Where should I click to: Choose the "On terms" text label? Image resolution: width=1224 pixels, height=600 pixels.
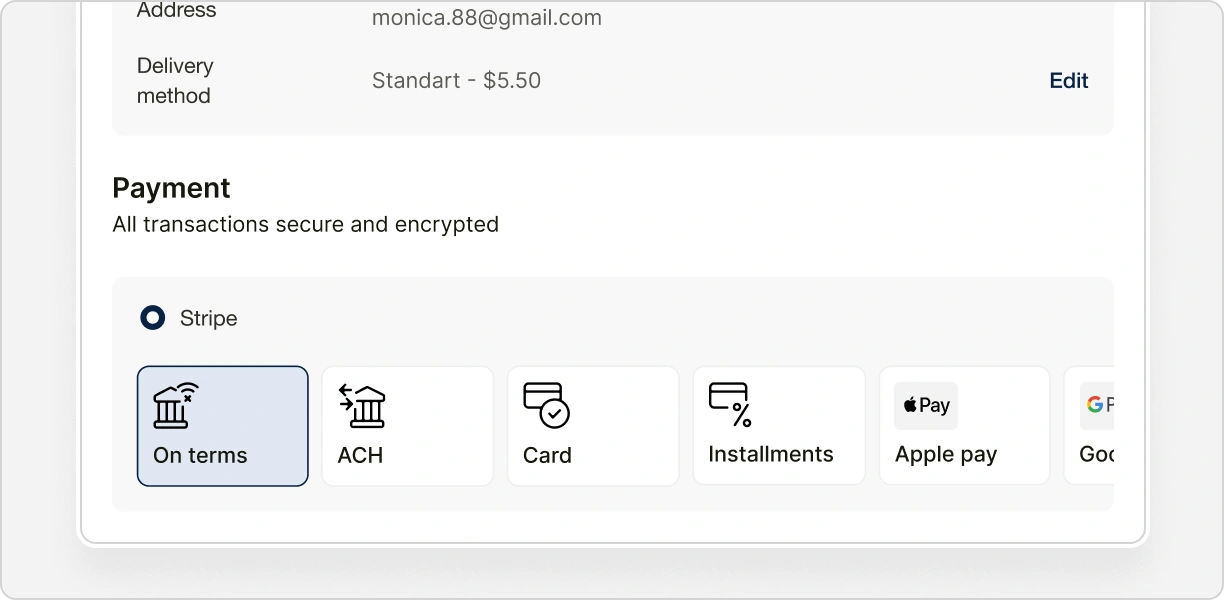pyautogui.click(x=200, y=455)
